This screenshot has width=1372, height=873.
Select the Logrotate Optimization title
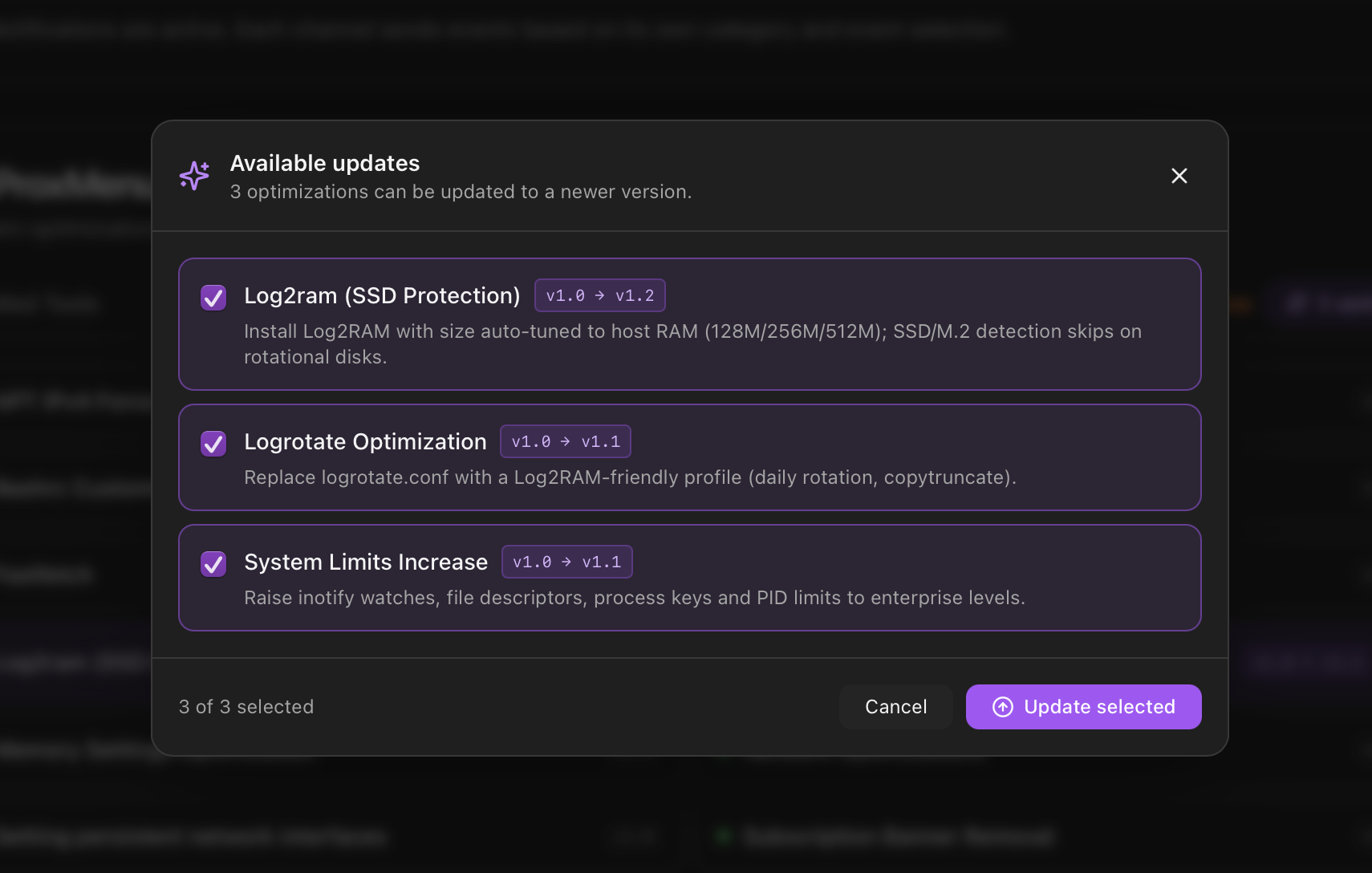[365, 442]
